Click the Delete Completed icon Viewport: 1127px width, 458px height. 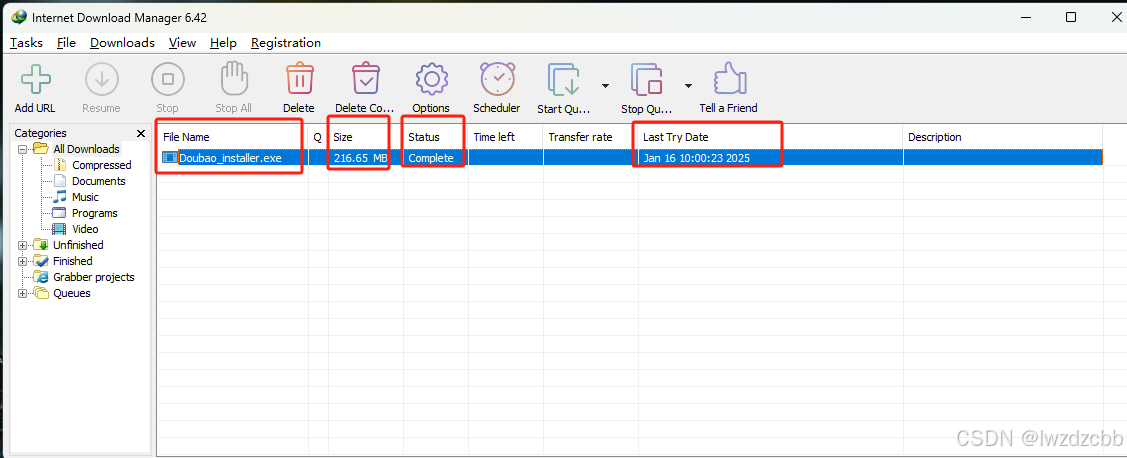pos(365,78)
